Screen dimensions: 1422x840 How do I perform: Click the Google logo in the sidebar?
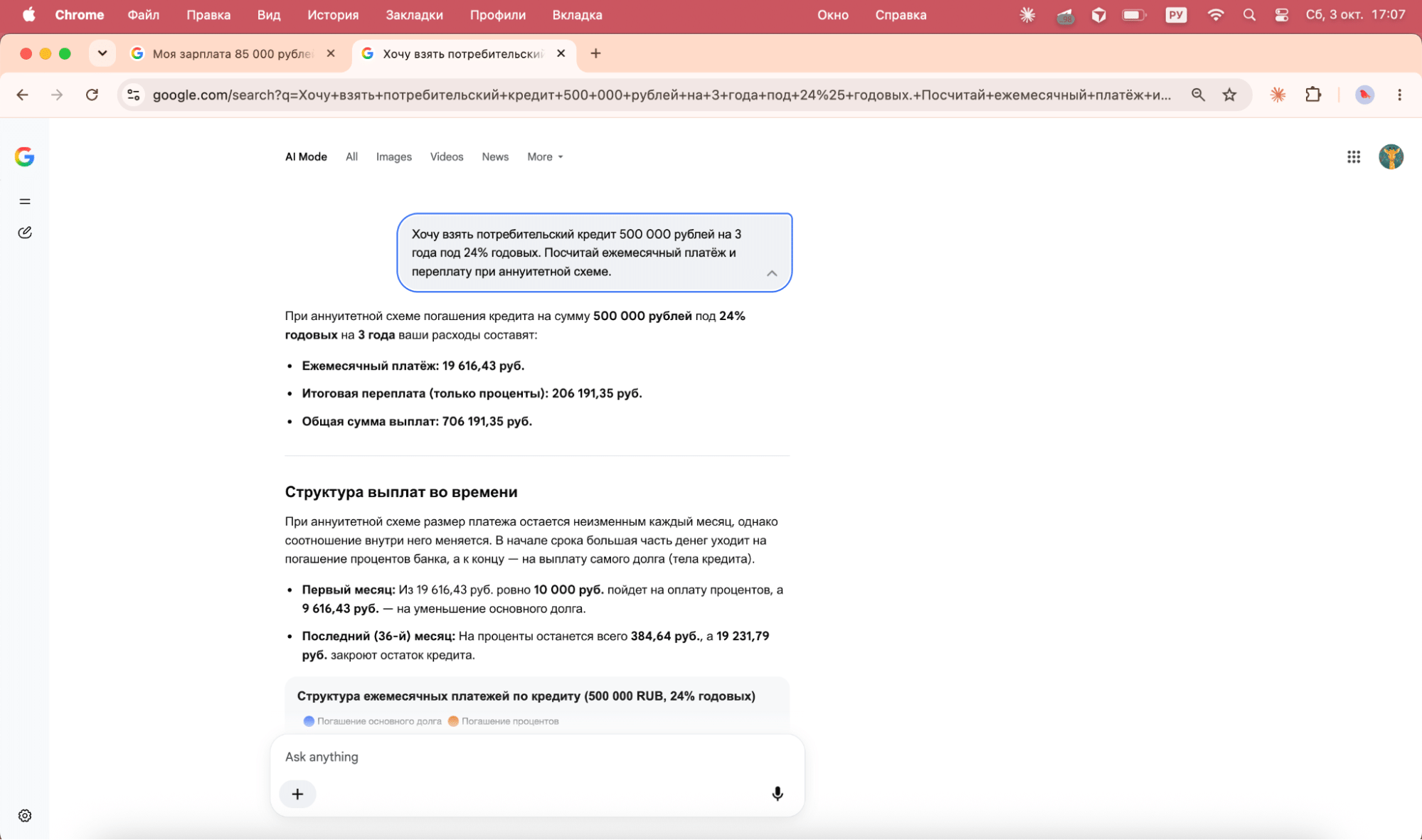25,156
